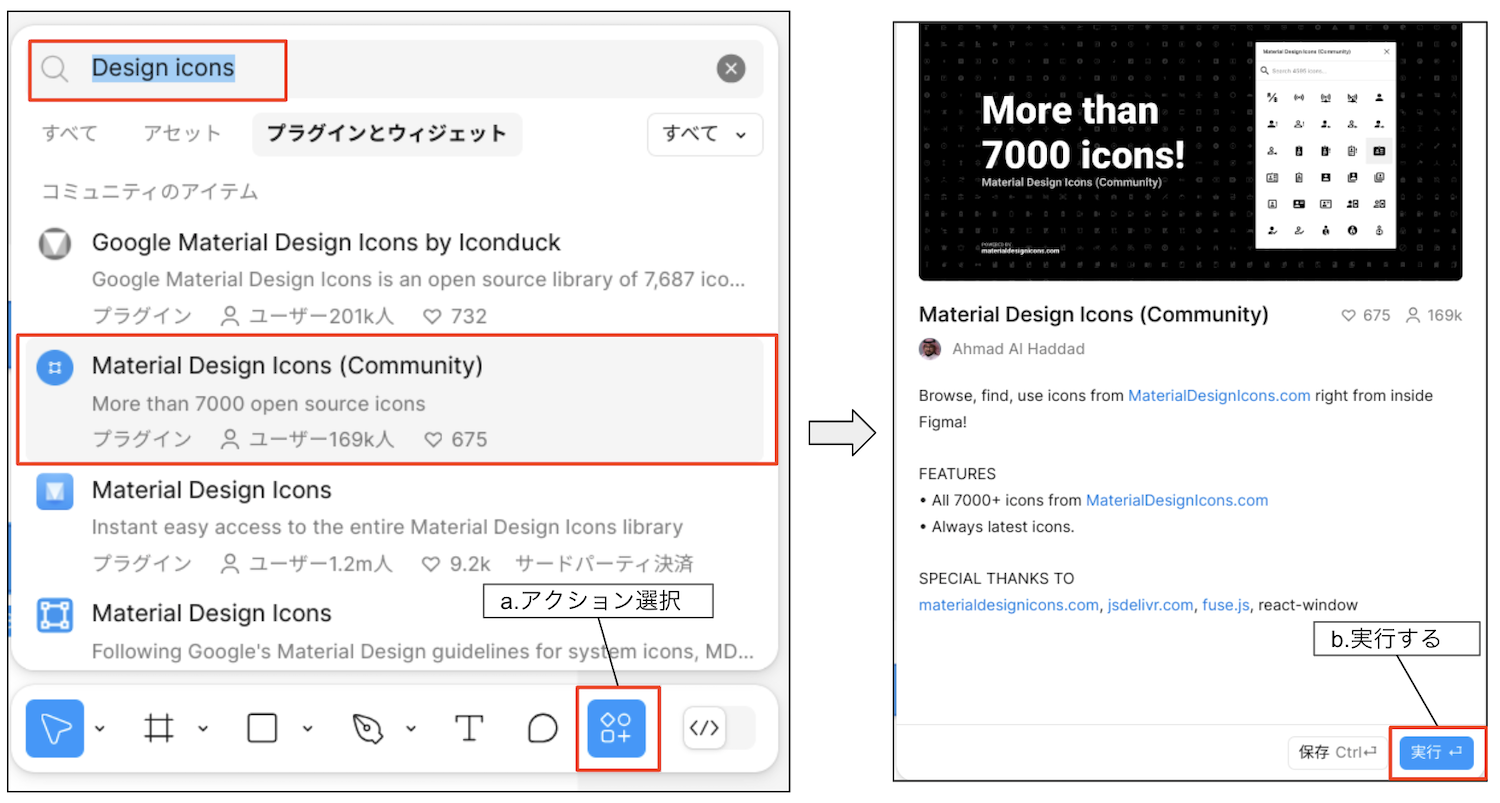Switch to the すべて tab
Screen dimensions: 1500x803
[x=70, y=134]
